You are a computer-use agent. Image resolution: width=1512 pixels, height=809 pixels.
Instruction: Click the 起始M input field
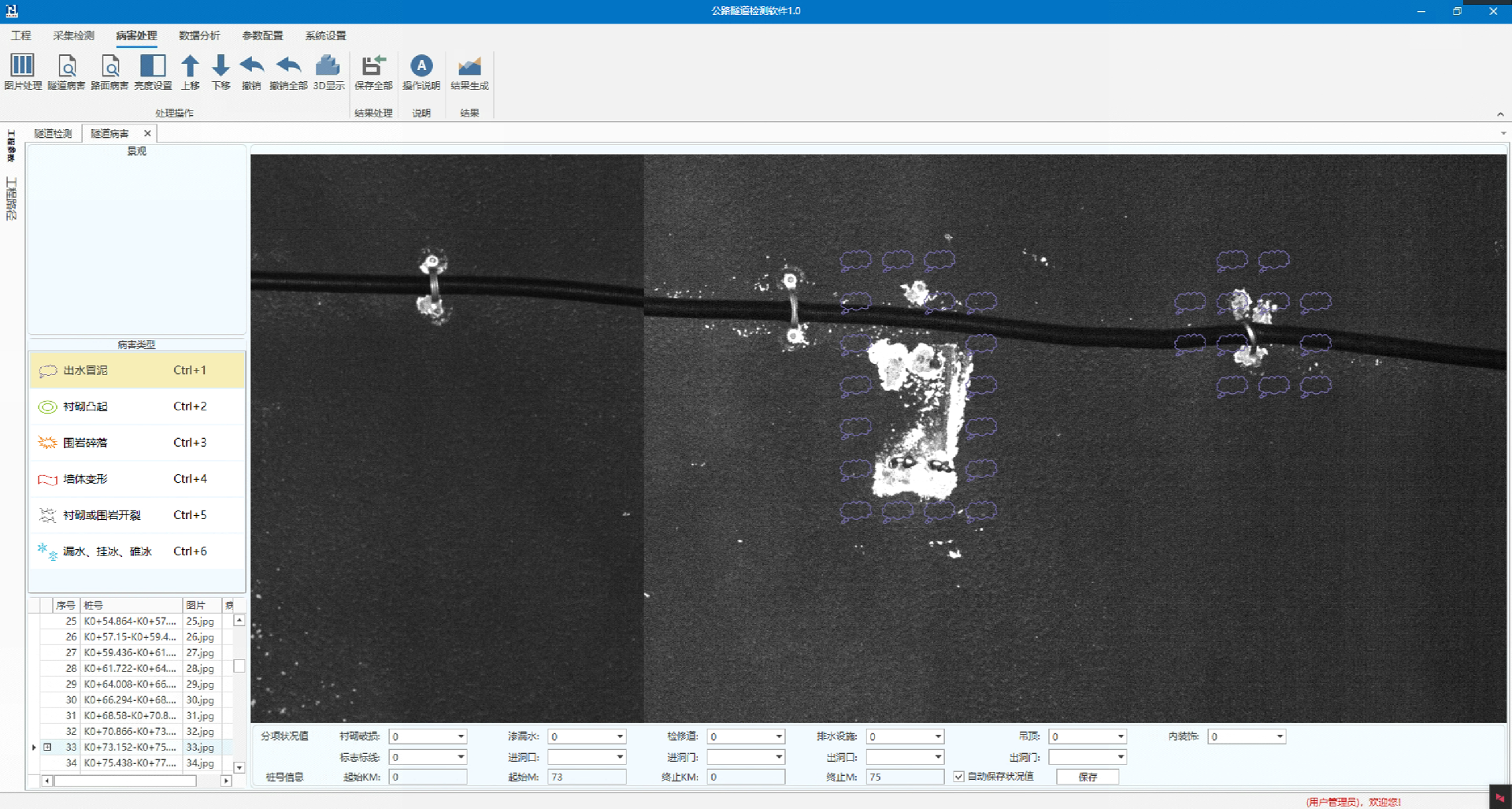coord(587,777)
